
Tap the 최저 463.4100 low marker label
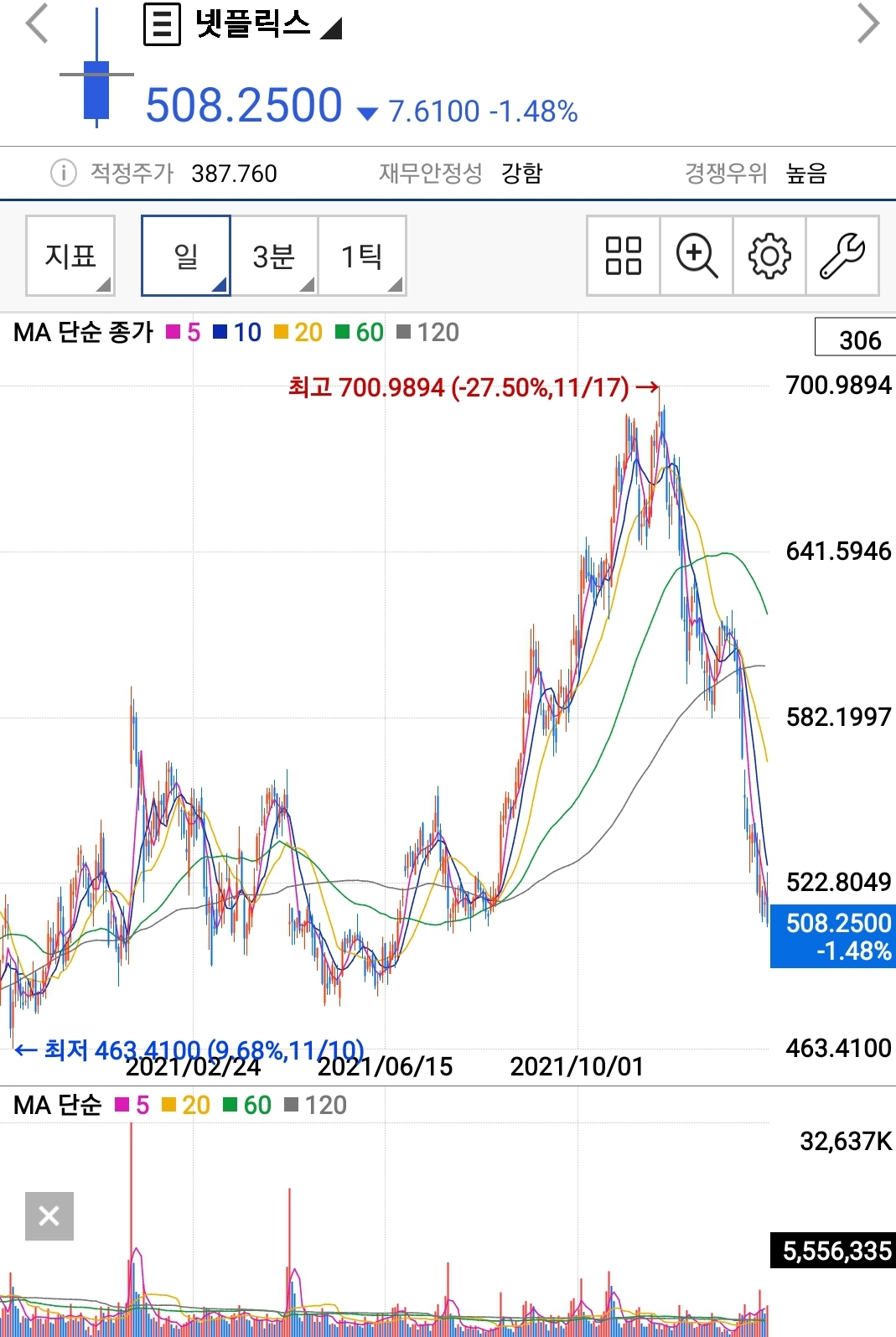click(189, 1049)
